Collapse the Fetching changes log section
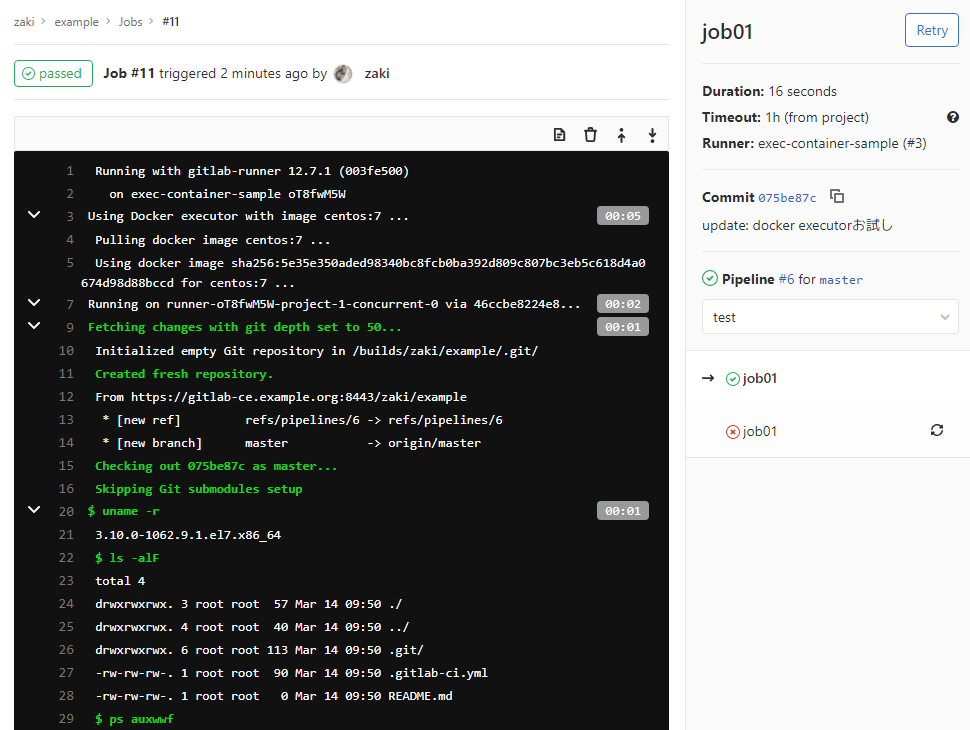 pyautogui.click(x=33, y=326)
